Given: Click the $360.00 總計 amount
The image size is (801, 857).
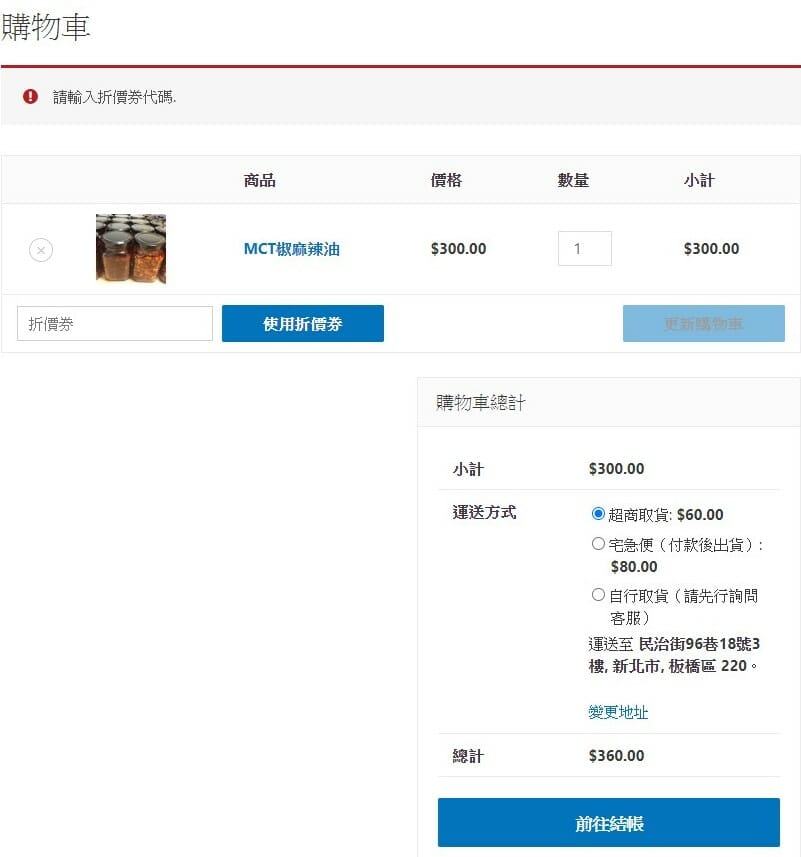Looking at the screenshot, I should click(x=616, y=756).
